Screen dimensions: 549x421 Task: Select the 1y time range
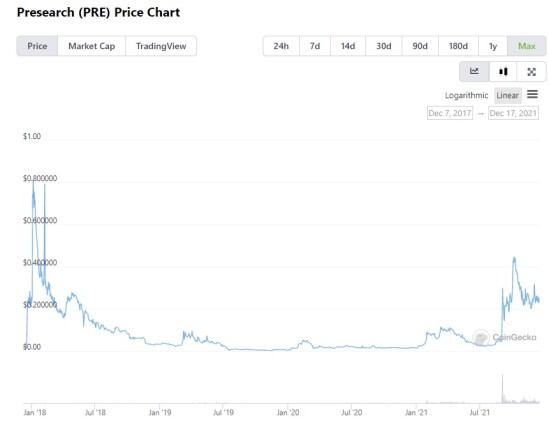point(493,46)
